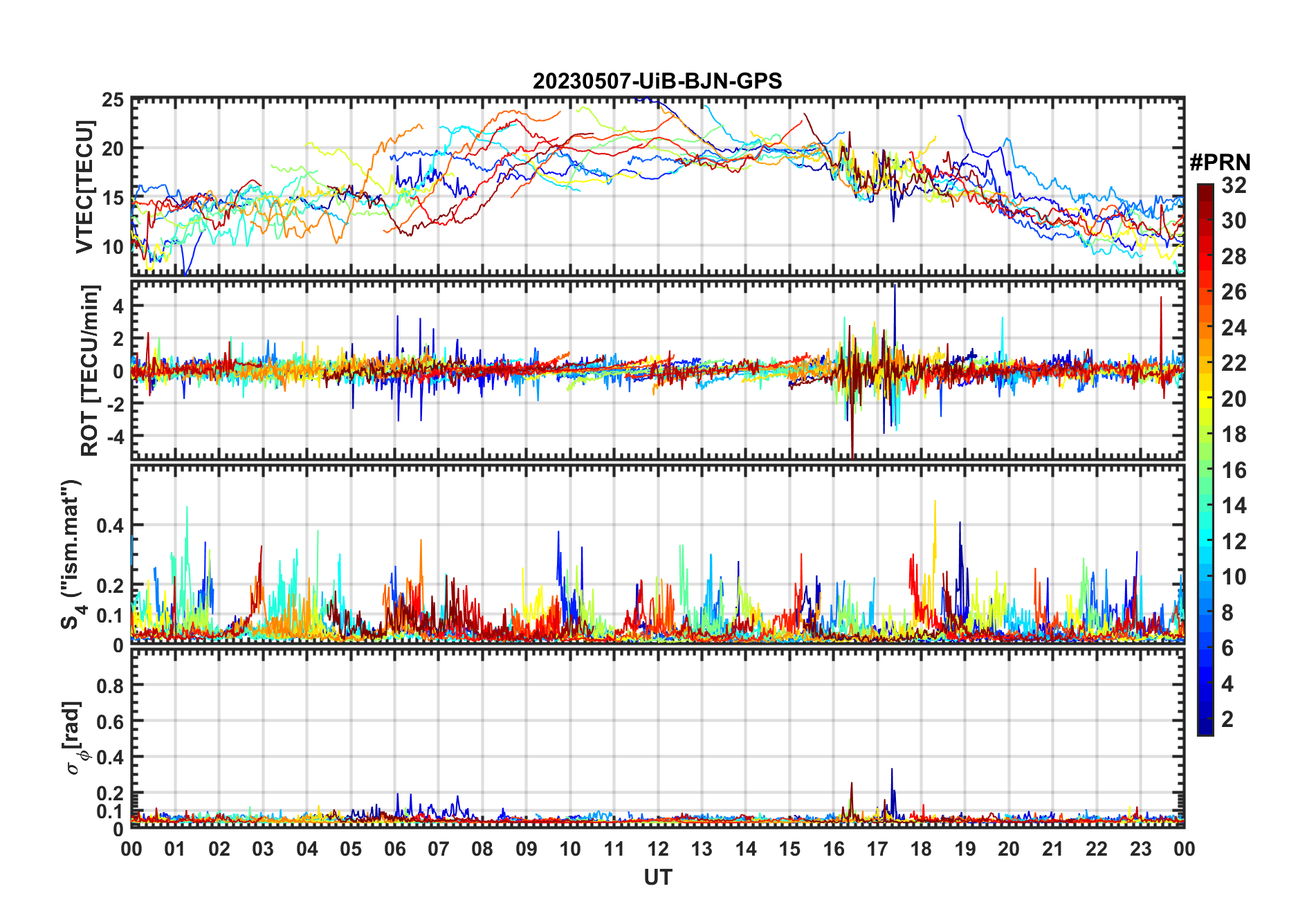
Task: Click the PRN colorbar tick label 10
Action: [1234, 577]
